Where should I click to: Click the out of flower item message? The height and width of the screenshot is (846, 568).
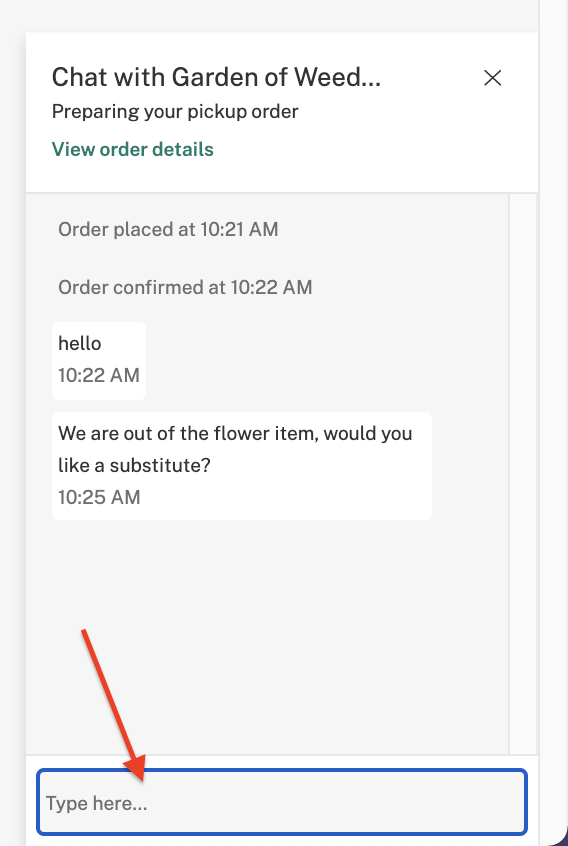(x=242, y=466)
